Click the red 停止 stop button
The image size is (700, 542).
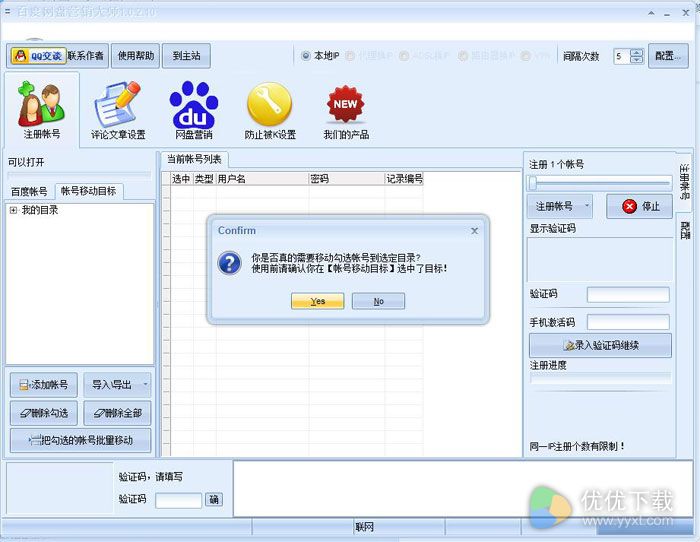(639, 206)
